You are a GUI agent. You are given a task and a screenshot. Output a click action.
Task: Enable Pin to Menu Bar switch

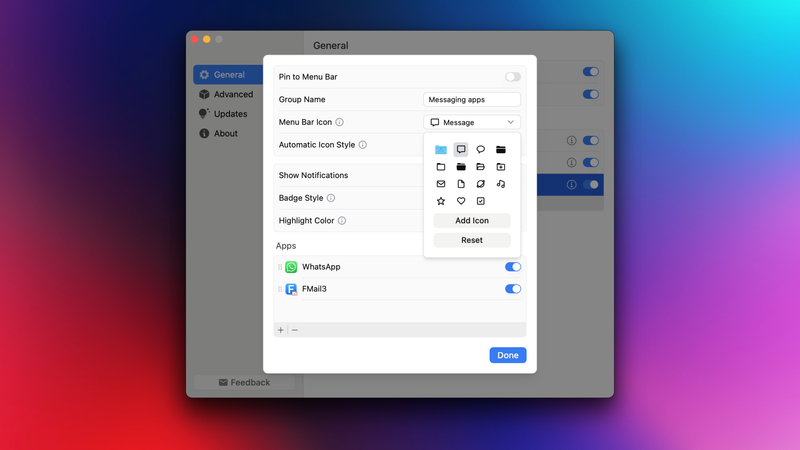click(513, 77)
